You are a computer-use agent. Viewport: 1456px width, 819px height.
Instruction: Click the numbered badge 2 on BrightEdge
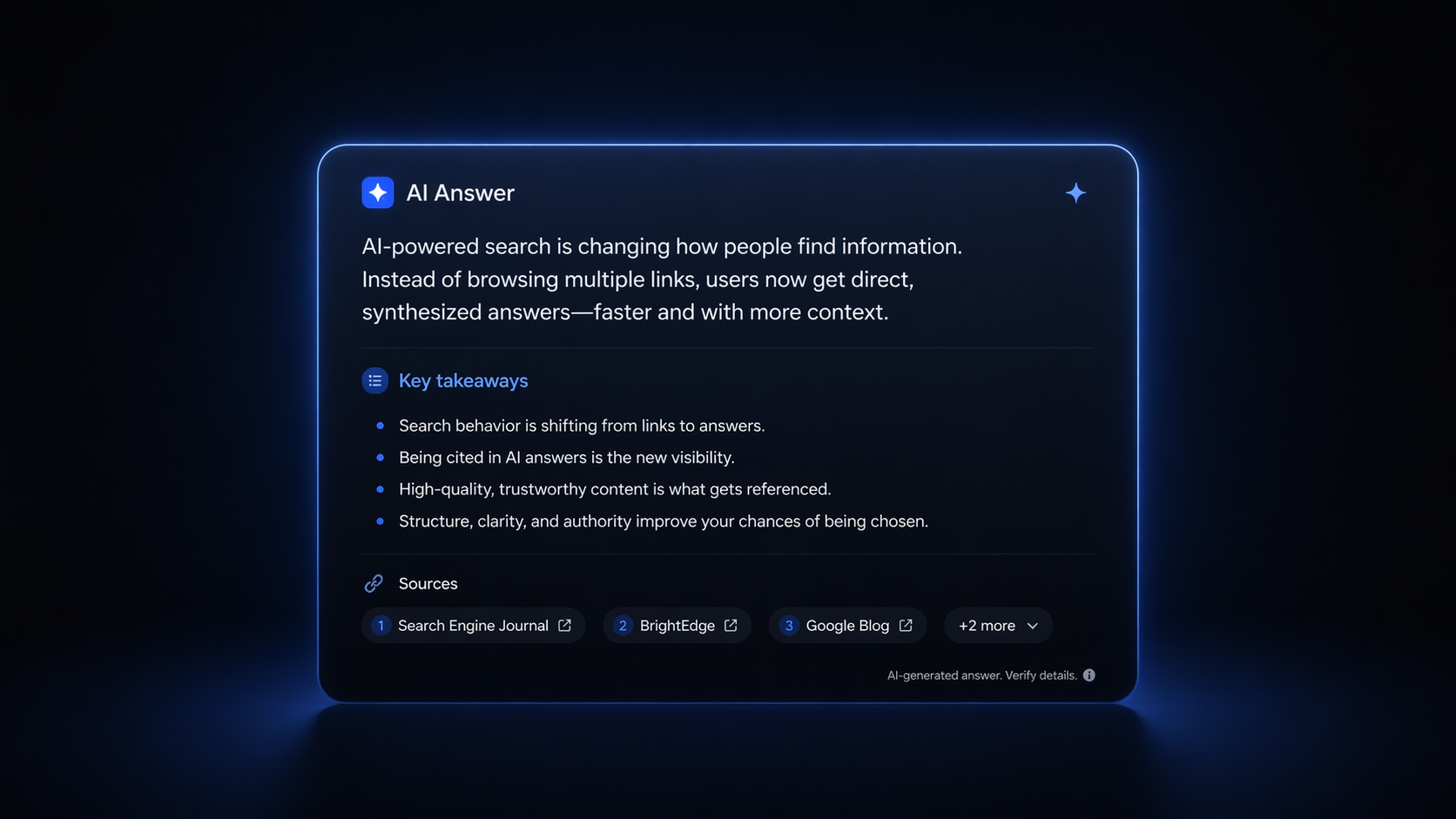(x=623, y=625)
